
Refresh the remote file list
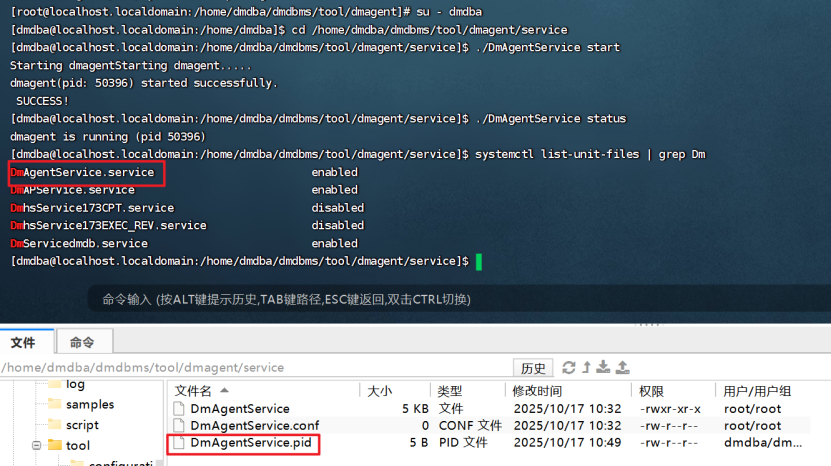pos(569,367)
